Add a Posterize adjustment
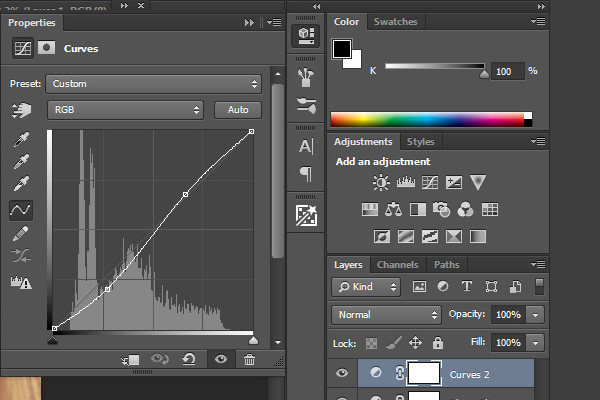This screenshot has height=400, width=600. point(406,237)
